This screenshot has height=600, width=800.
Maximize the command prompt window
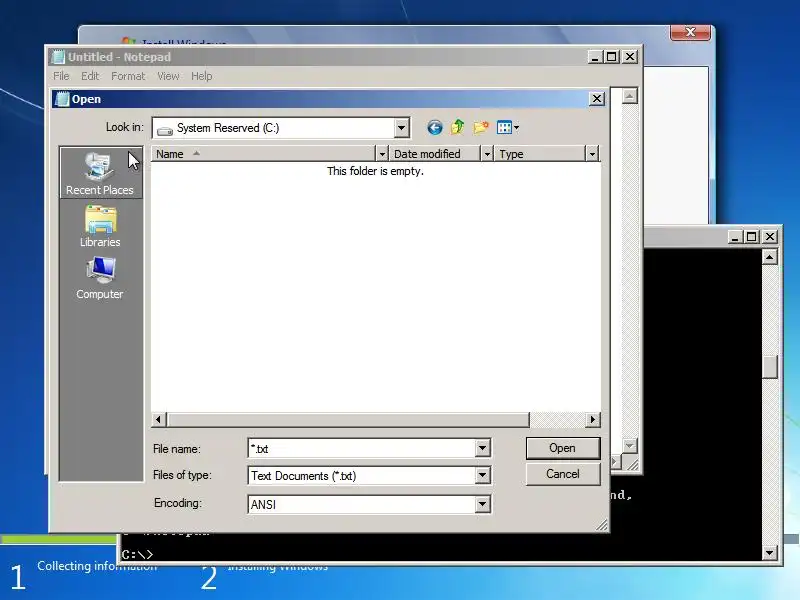(752, 237)
